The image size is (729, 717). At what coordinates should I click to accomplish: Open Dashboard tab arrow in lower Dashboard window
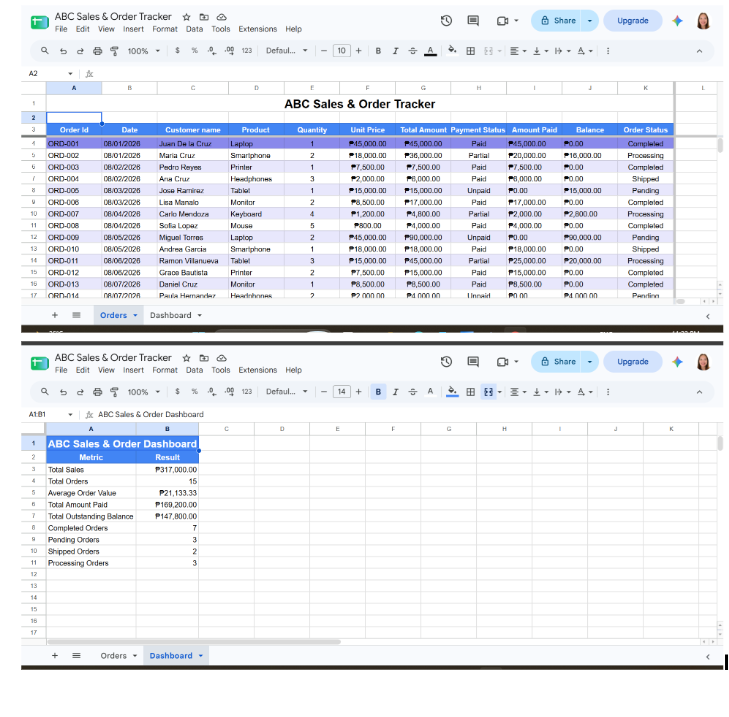tap(201, 656)
